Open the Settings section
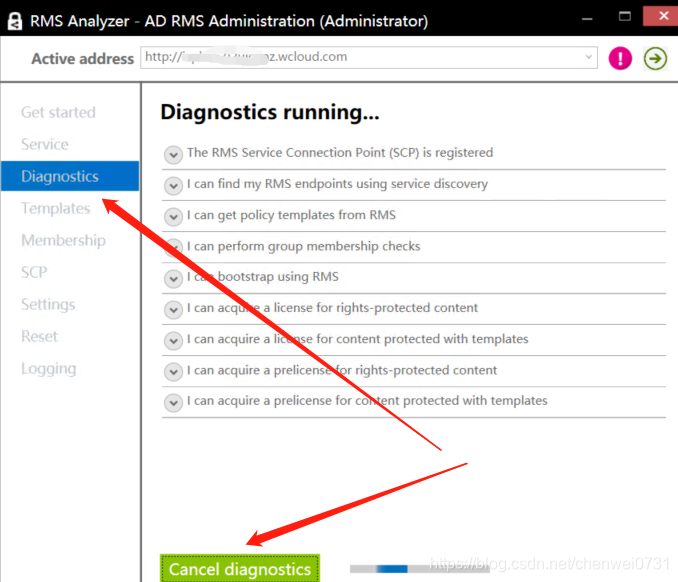Screen dimensions: 678x582 click(x=48, y=304)
